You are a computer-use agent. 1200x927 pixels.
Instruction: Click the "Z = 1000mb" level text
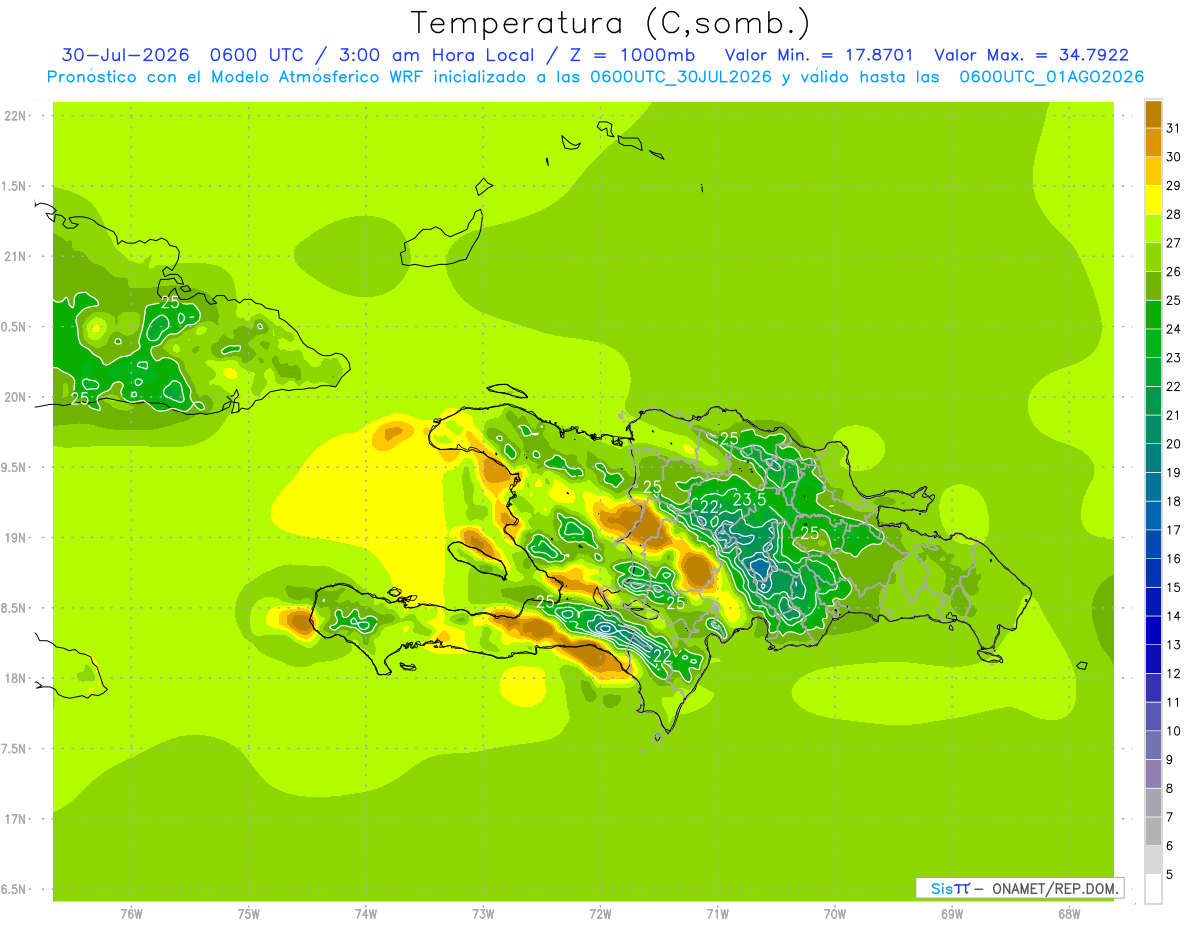(x=631, y=55)
